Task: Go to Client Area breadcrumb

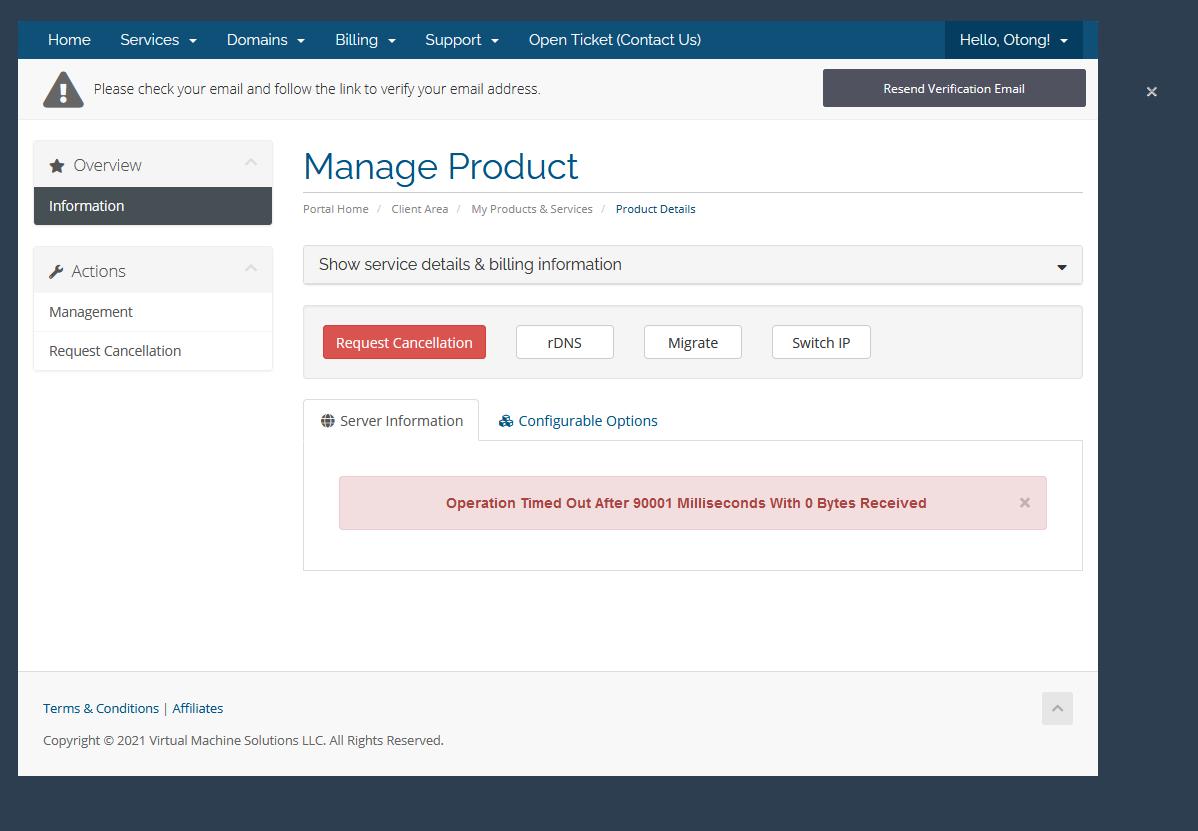Action: coord(419,209)
